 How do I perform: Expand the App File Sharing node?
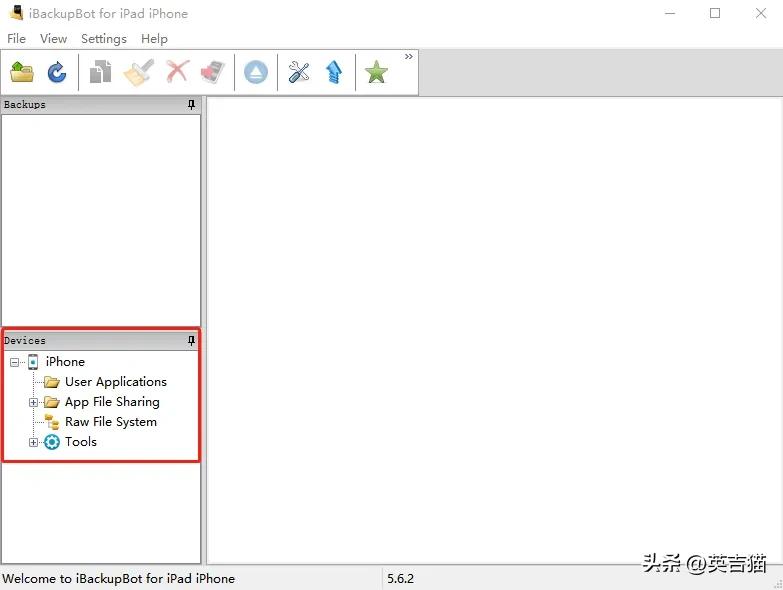(x=33, y=402)
